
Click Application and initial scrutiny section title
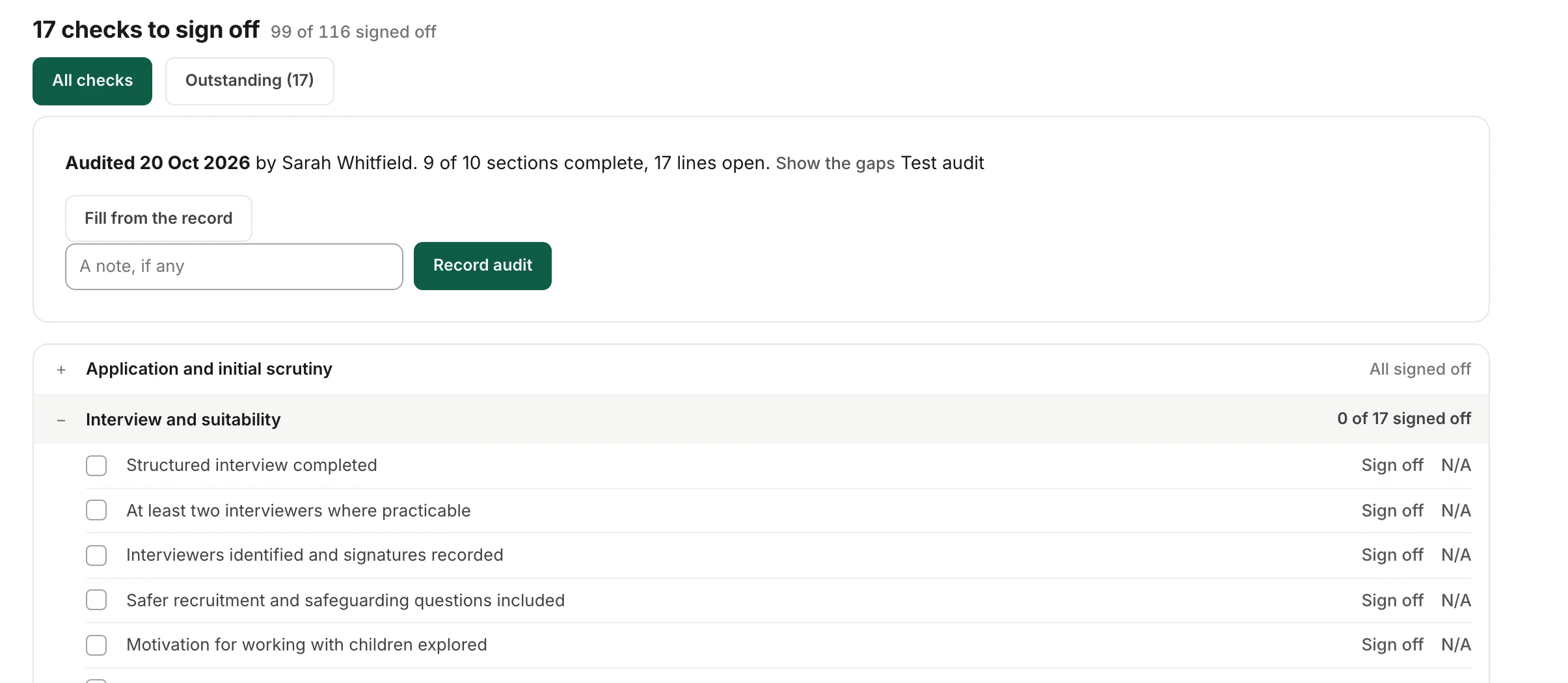(209, 369)
